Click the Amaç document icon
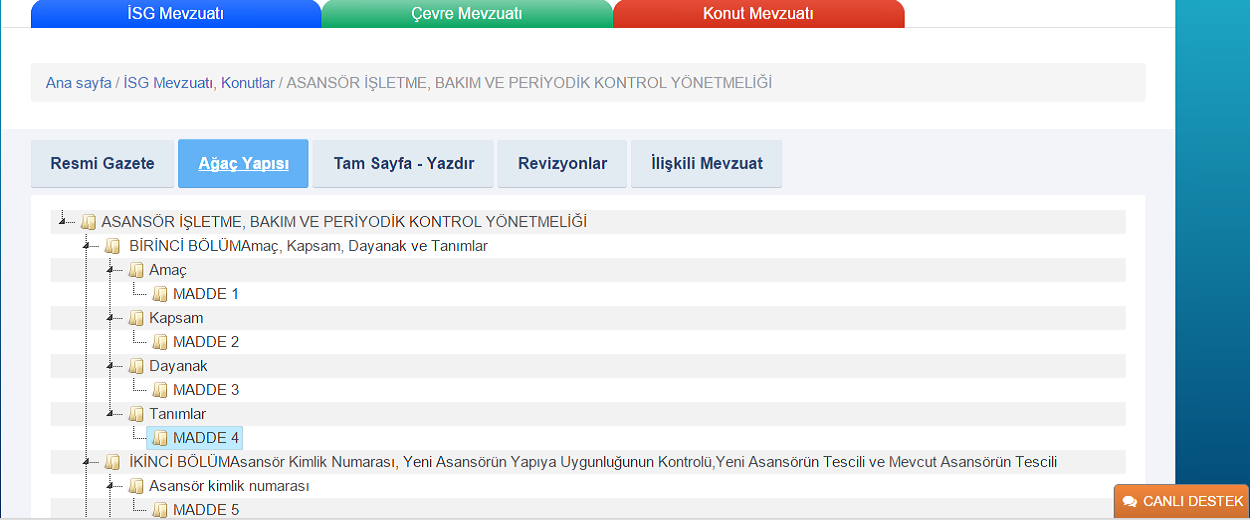Viewport: 1250px width, 520px height. [137, 270]
